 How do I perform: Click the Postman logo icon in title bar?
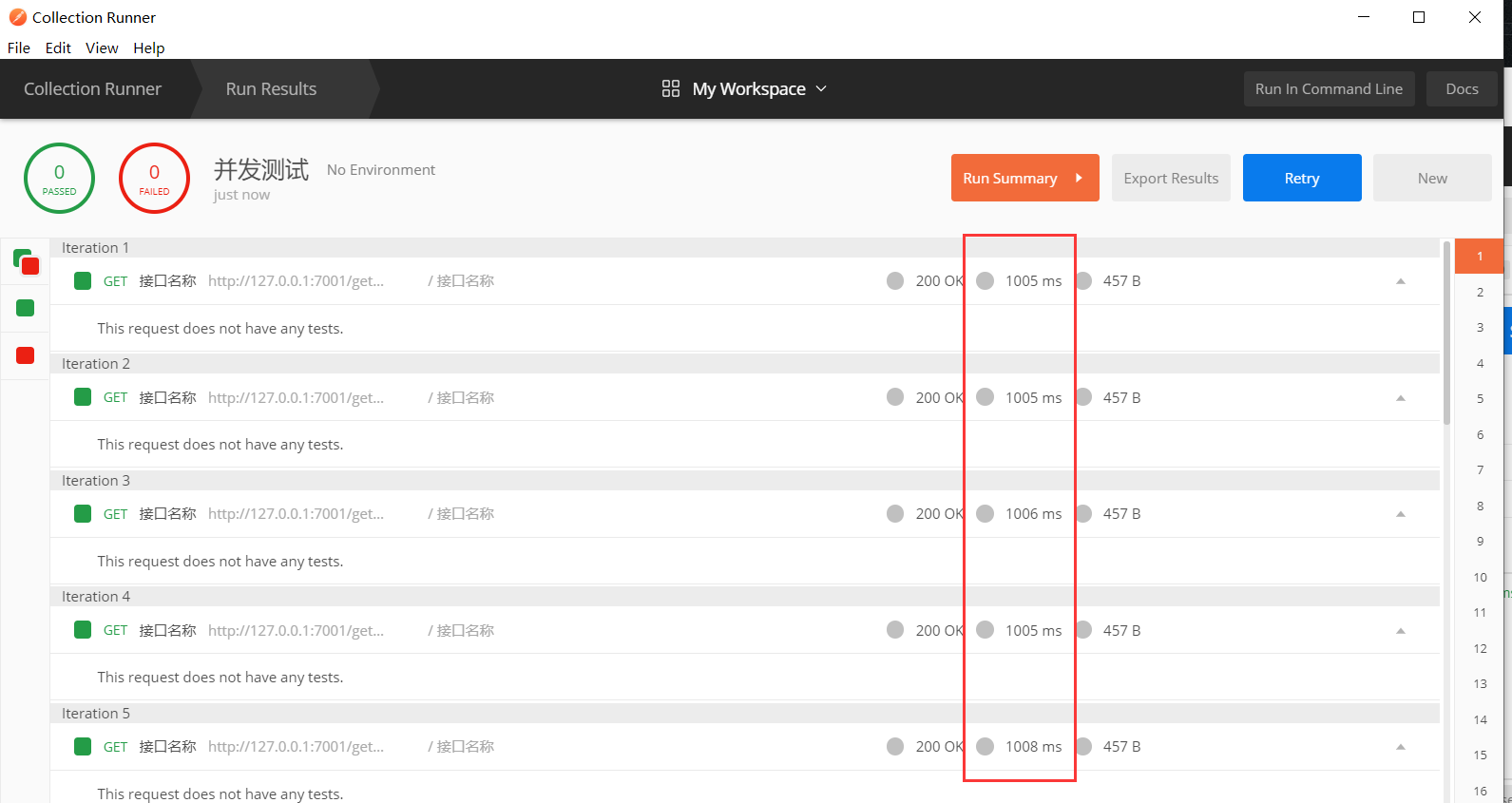click(17, 17)
